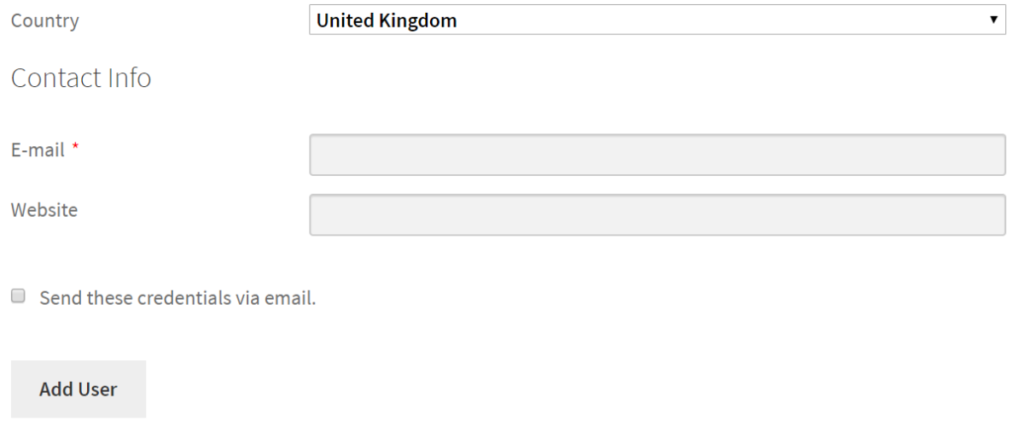
Task: Click the Add User button
Action: [78, 389]
